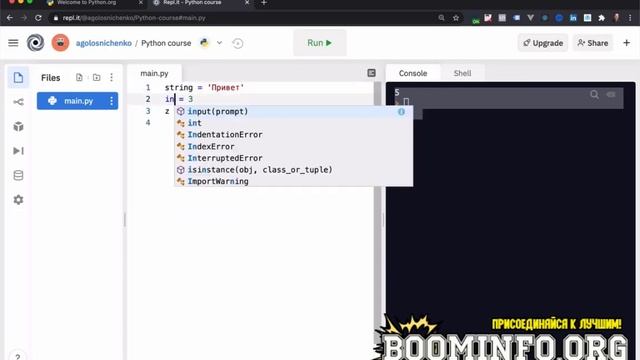Choose IndexError suggestion
Image resolution: width=640 pixels, height=360 pixels.
coord(294,147)
